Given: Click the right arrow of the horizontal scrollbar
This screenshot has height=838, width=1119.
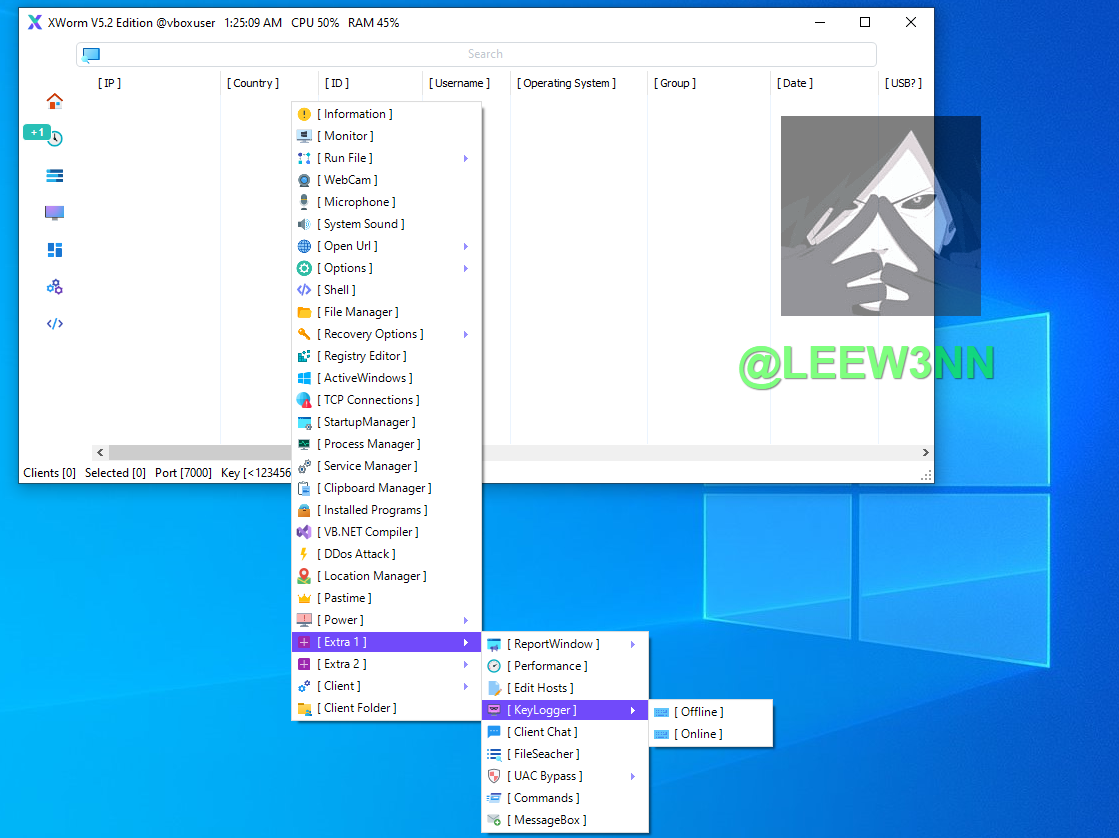Looking at the screenshot, I should [x=925, y=453].
